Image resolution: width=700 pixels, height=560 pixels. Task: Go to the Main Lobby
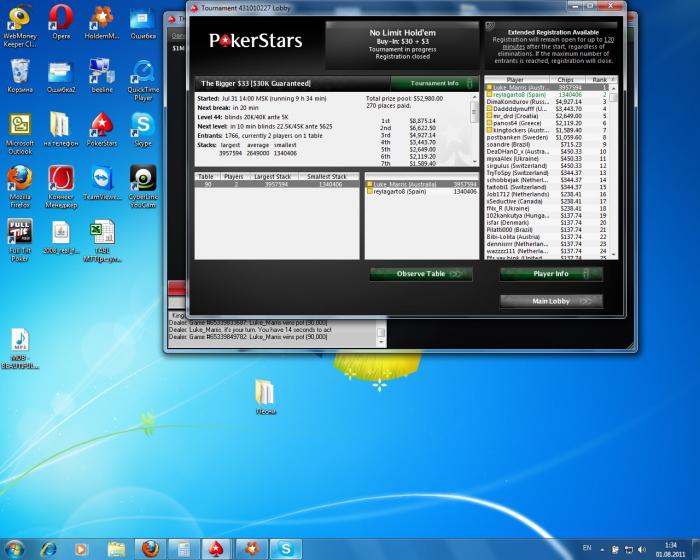tap(551, 300)
